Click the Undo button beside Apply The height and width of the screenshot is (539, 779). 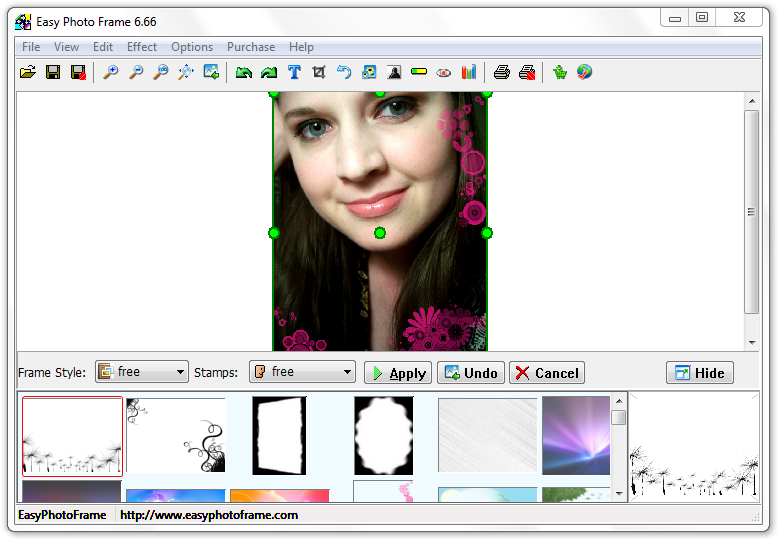[x=471, y=373]
